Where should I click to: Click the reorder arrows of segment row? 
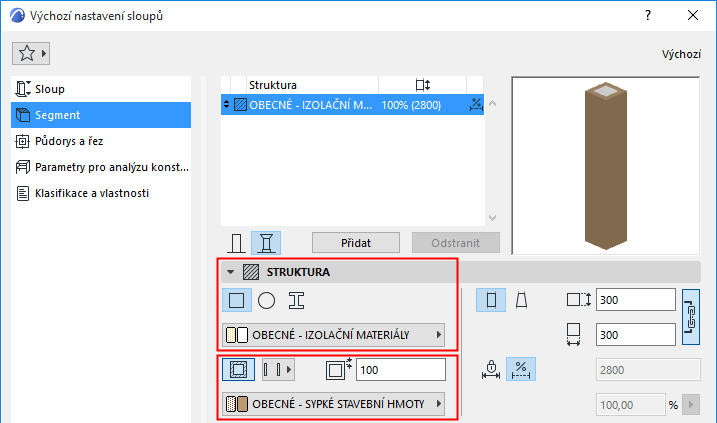click(226, 105)
